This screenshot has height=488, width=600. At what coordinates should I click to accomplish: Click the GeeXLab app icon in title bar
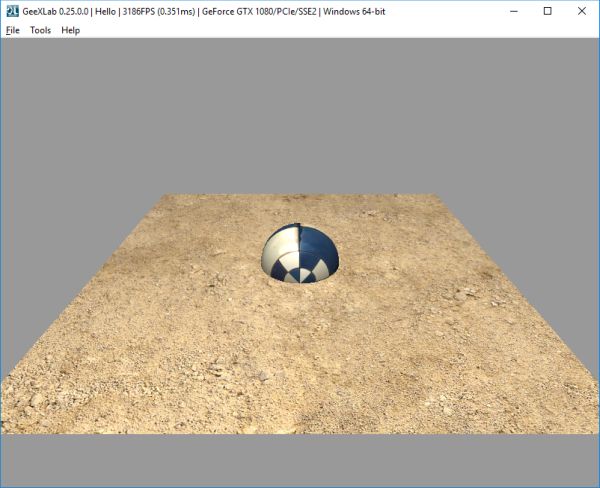(x=12, y=11)
